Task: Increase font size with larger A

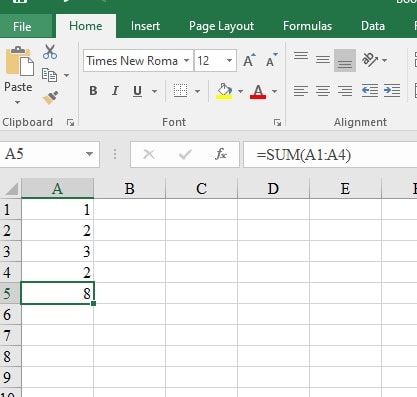Action: point(249,60)
